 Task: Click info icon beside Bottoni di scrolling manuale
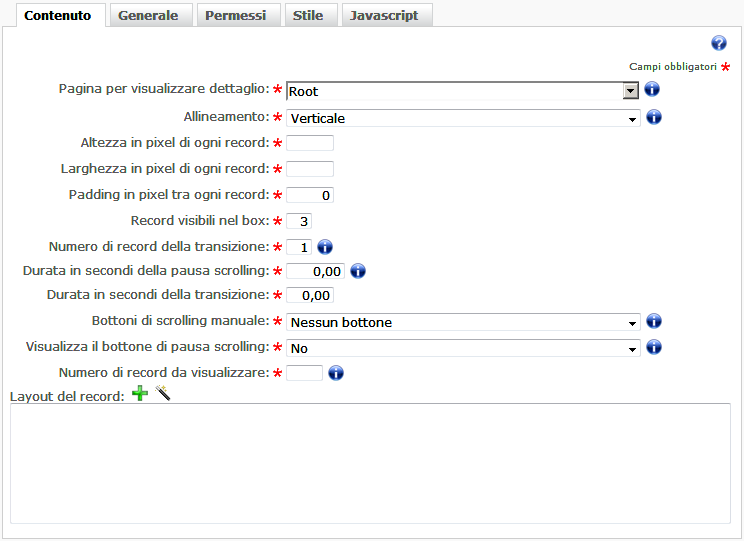[x=654, y=322]
